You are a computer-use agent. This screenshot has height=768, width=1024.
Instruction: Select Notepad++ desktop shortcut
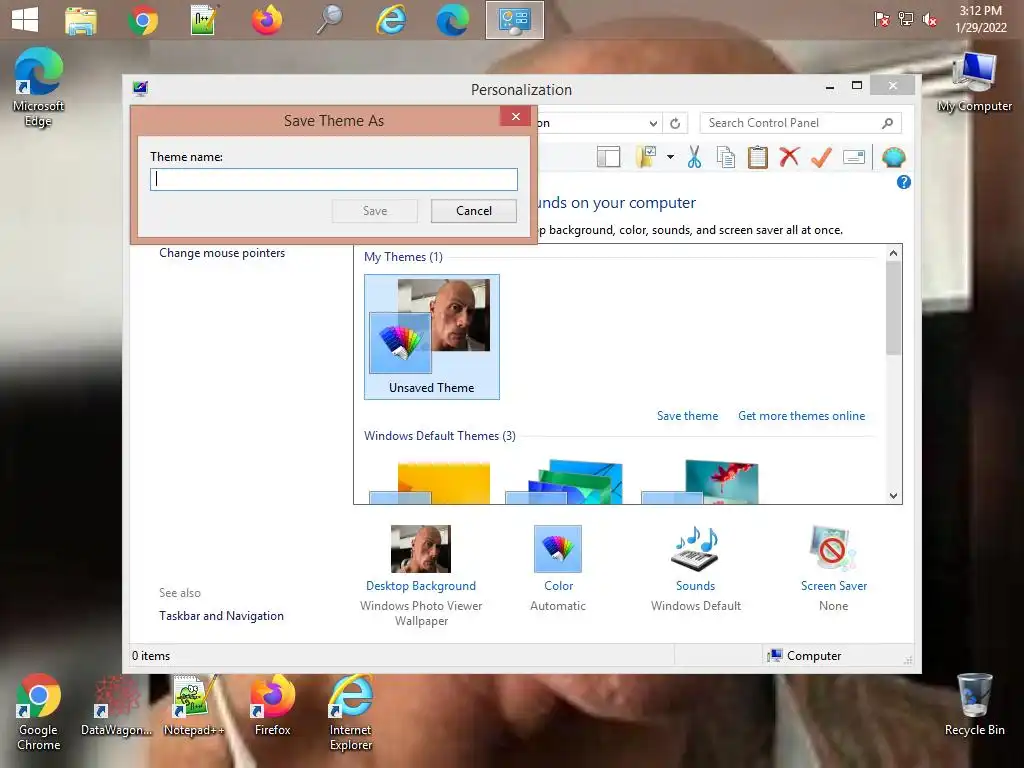[x=194, y=706]
